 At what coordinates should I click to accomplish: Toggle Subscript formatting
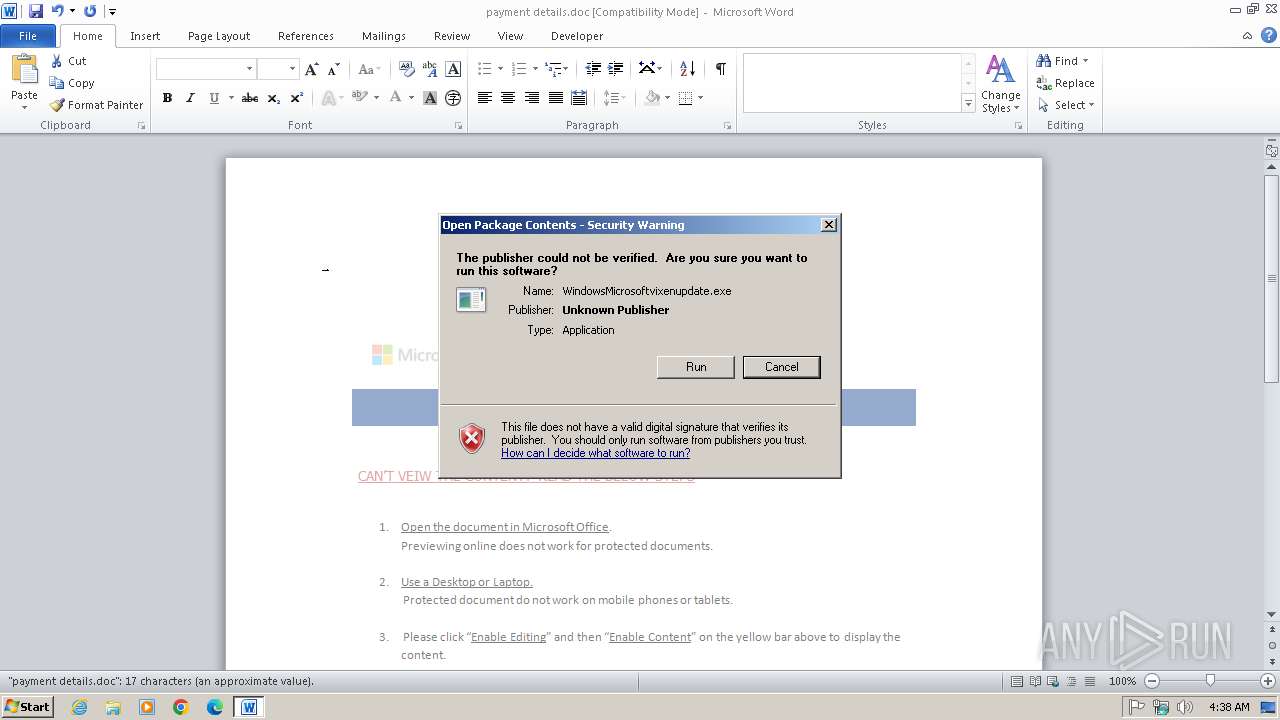[x=274, y=98]
